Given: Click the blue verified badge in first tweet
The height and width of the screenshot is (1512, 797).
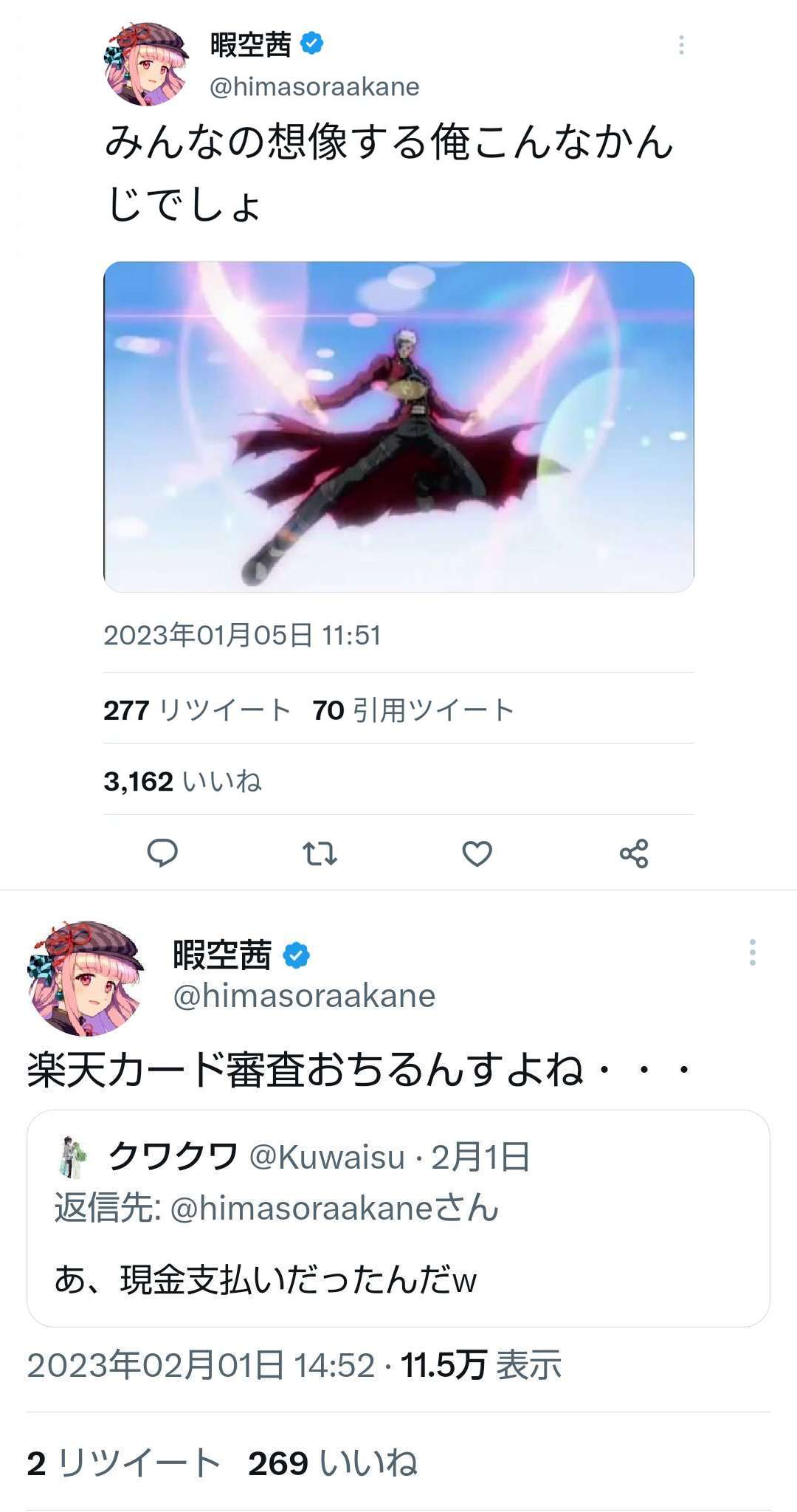Looking at the screenshot, I should pos(312,44).
